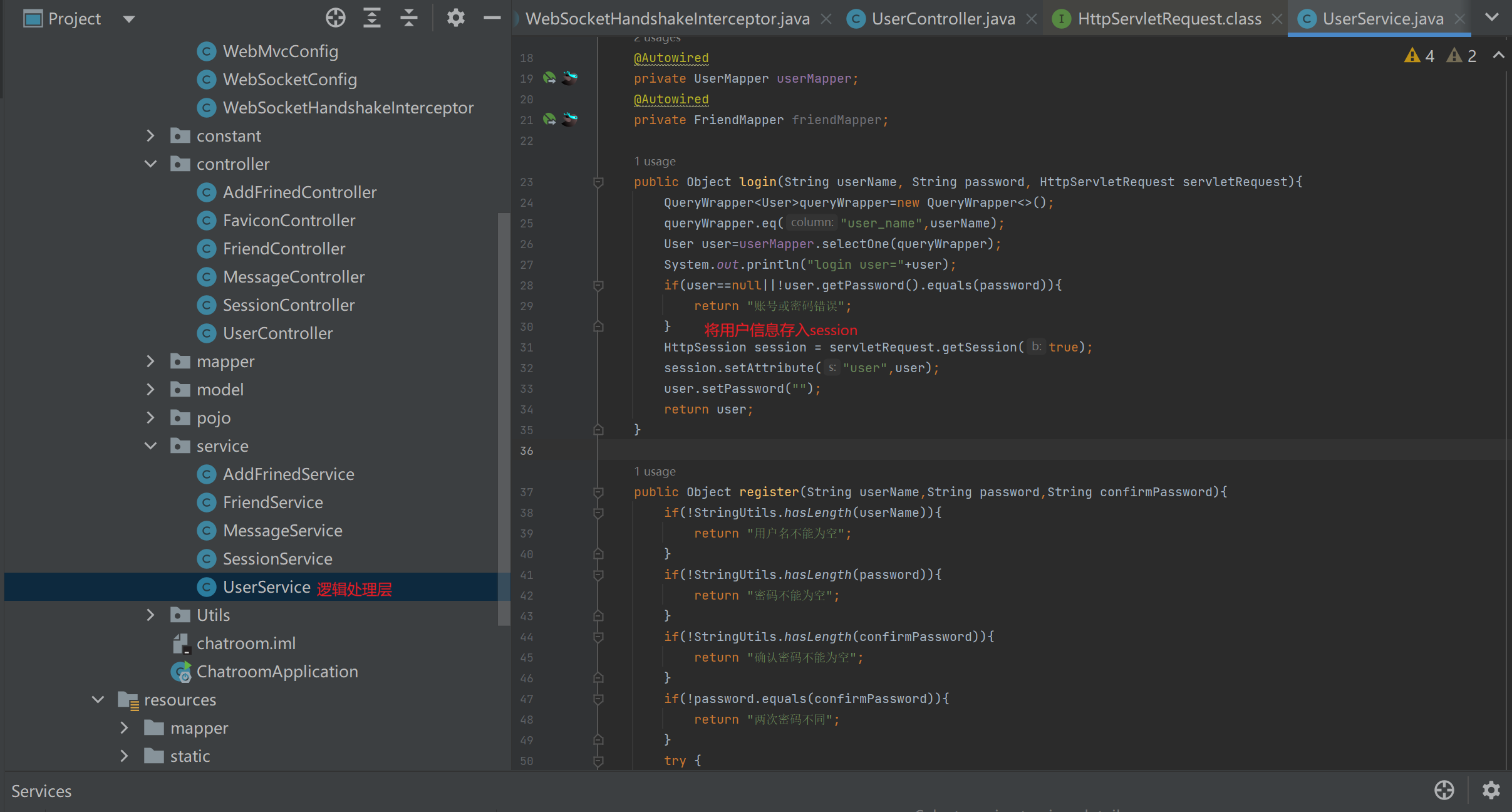The width and height of the screenshot is (1512, 812).
Task: Click the "1 usage" hint above register method
Action: (x=655, y=471)
